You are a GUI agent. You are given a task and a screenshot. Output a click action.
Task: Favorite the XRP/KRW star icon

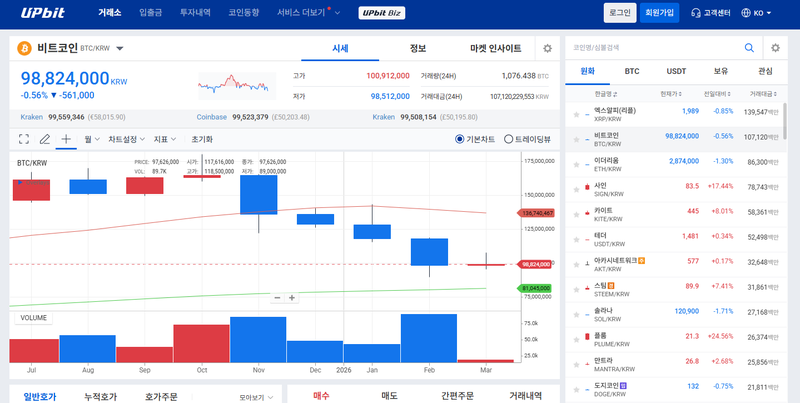click(x=576, y=113)
